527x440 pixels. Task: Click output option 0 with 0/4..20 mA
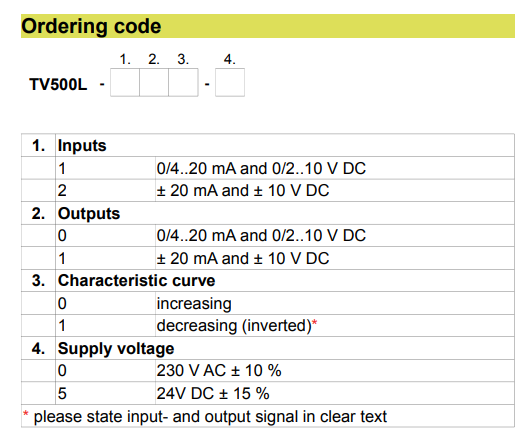[x=268, y=236]
